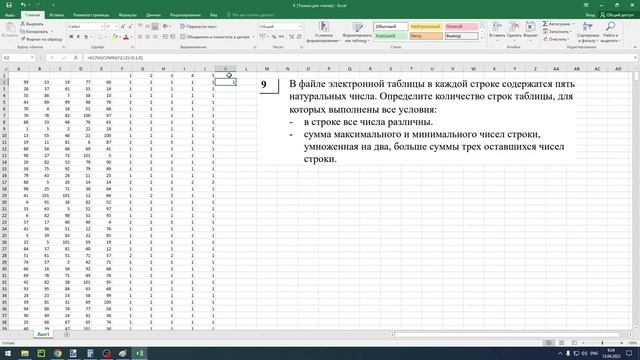Copy selection with Копировать
The height and width of the screenshot is (360, 640).
pos(34,31)
